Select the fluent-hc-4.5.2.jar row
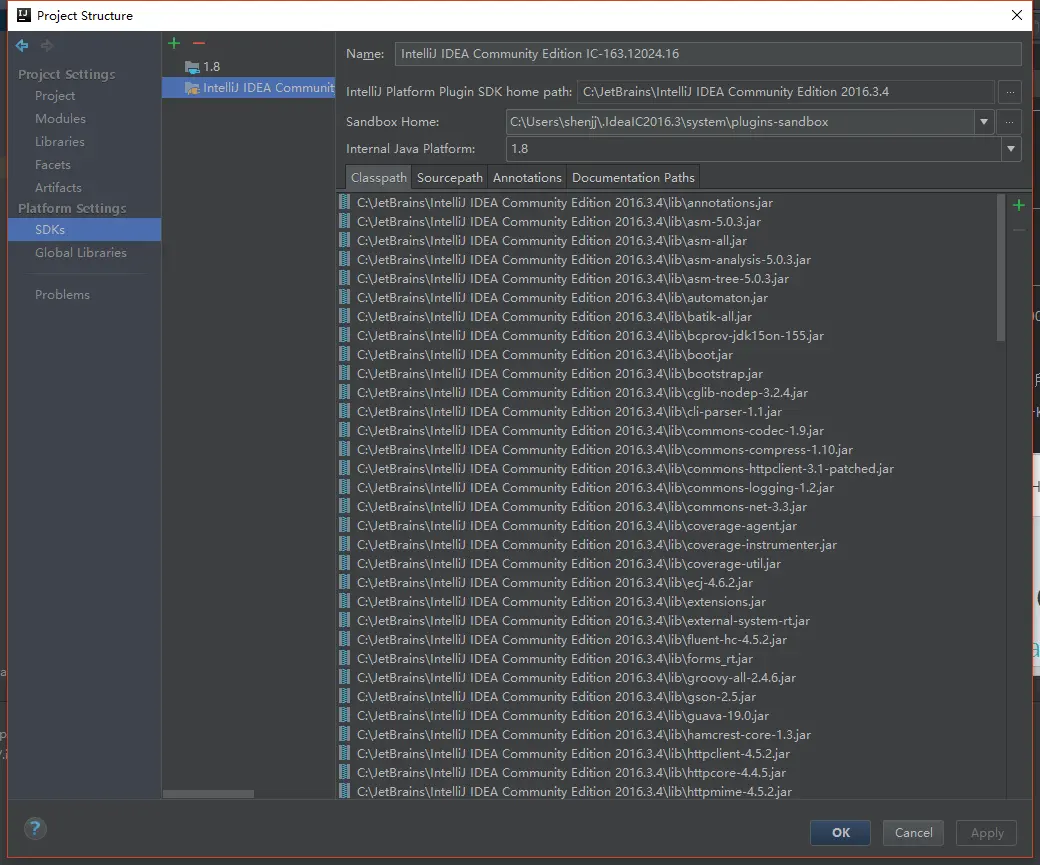 point(667,640)
